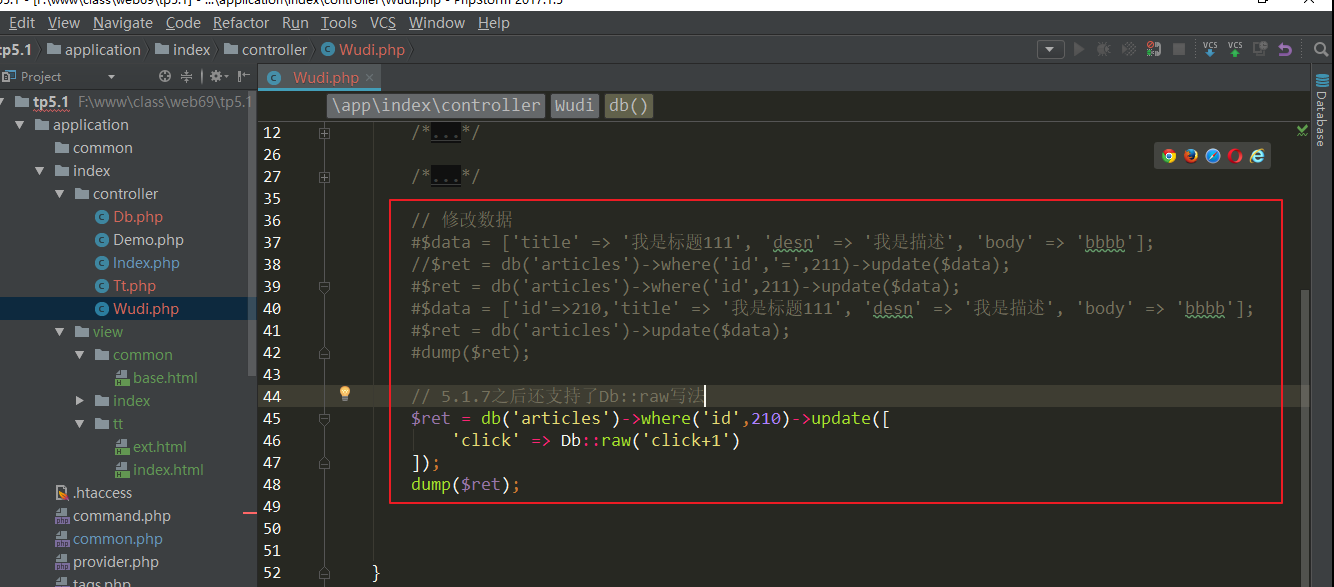Click the purple Revert arrow icon

click(x=1285, y=49)
